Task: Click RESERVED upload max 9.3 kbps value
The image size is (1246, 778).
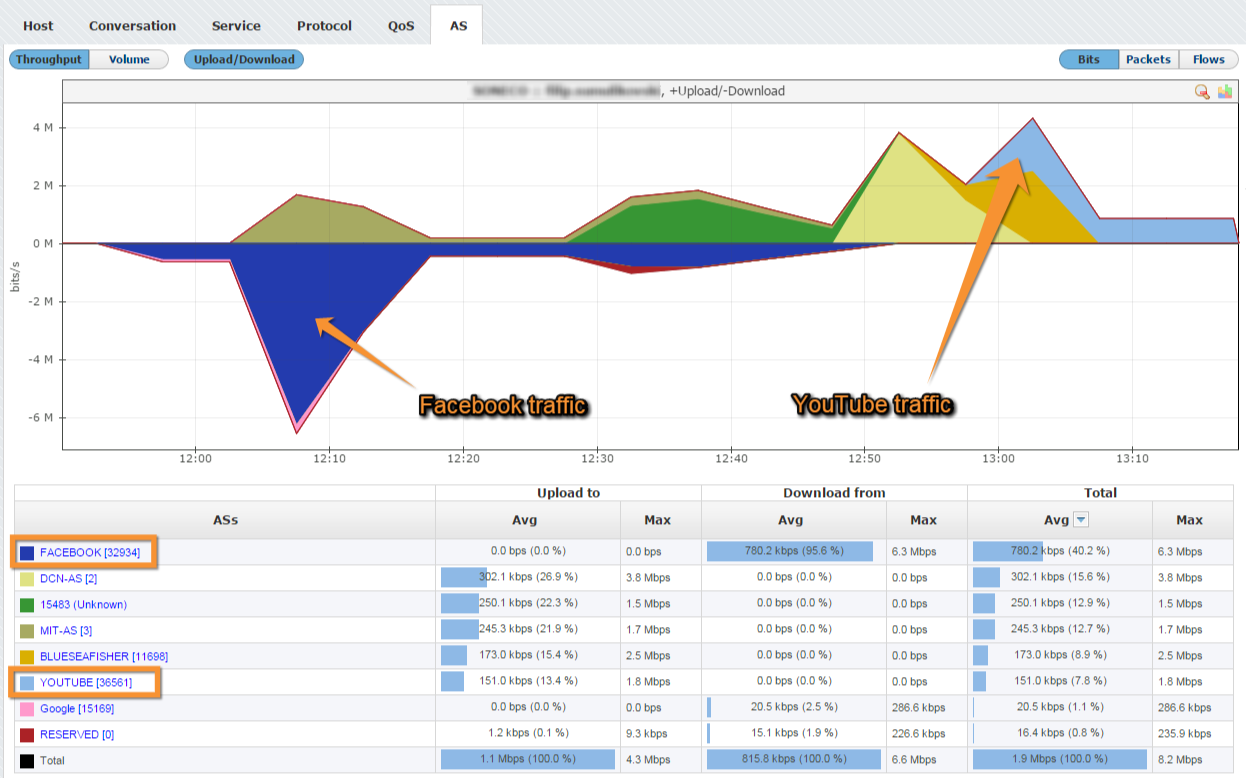Action: coord(647,734)
